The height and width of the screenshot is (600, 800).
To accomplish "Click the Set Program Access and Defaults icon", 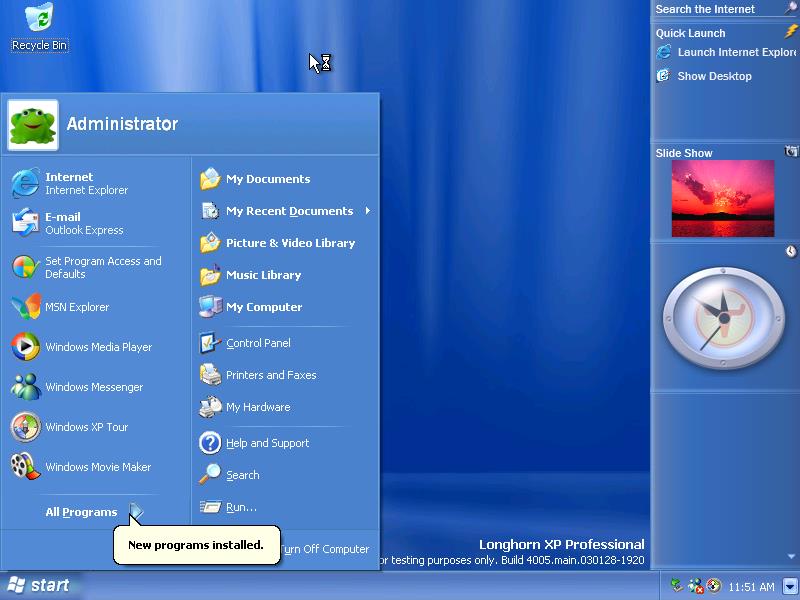I will 25,267.
